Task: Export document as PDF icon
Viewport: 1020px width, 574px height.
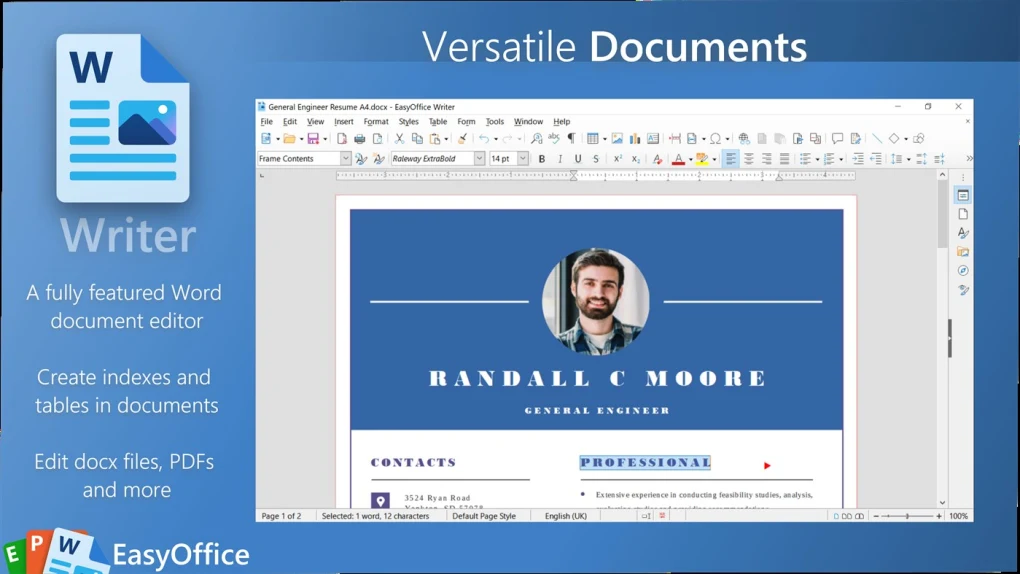Action: point(342,139)
